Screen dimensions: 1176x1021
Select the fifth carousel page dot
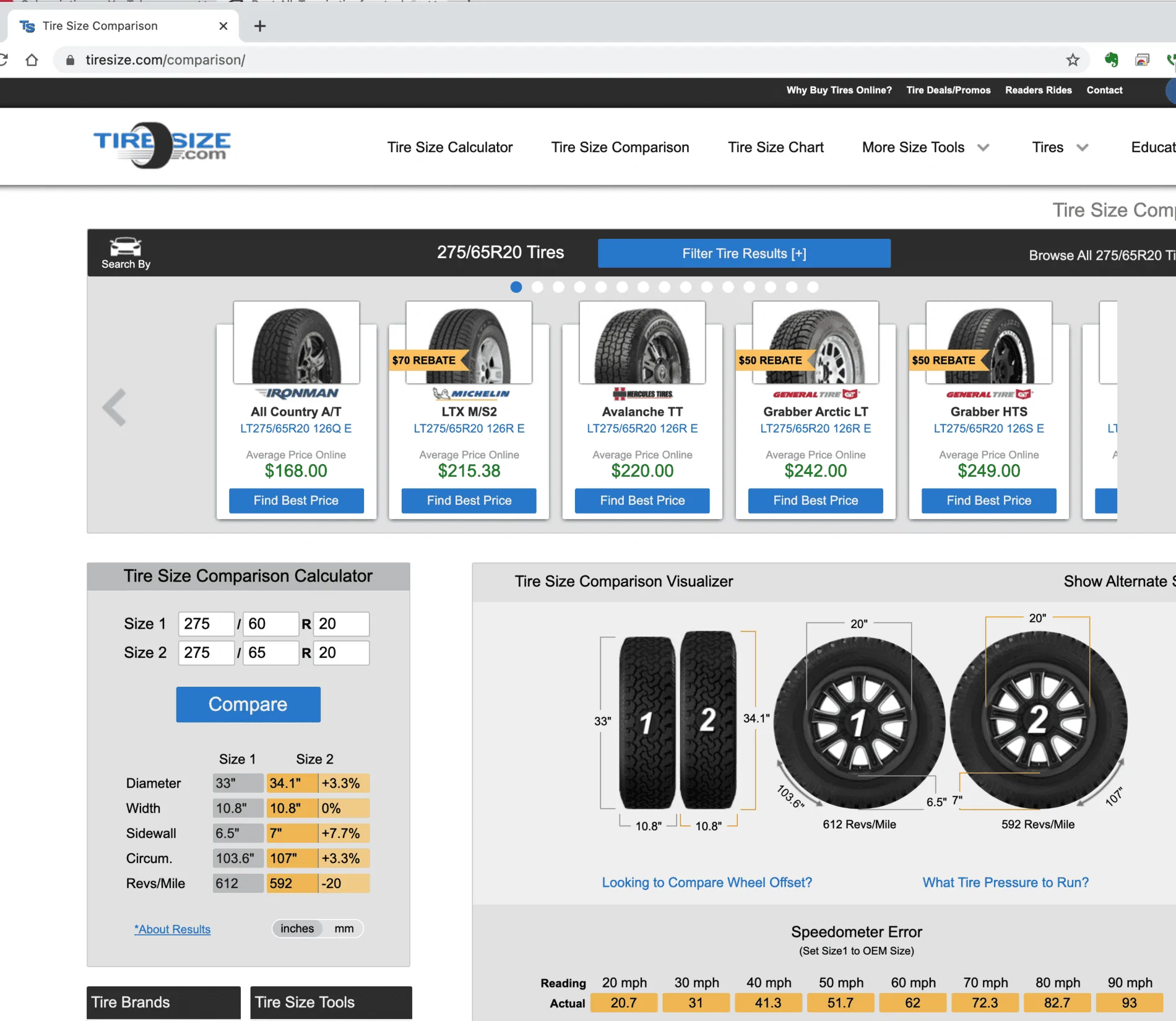[x=601, y=287]
